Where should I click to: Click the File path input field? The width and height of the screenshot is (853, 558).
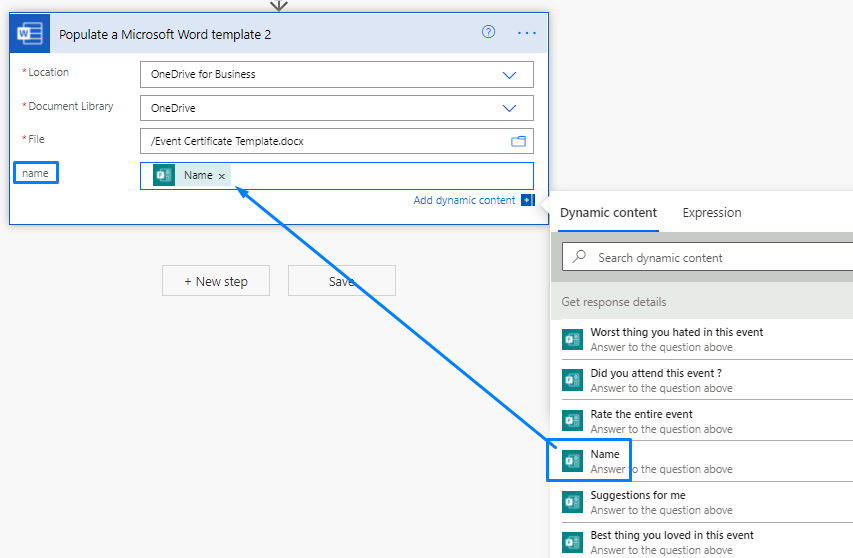(337, 141)
